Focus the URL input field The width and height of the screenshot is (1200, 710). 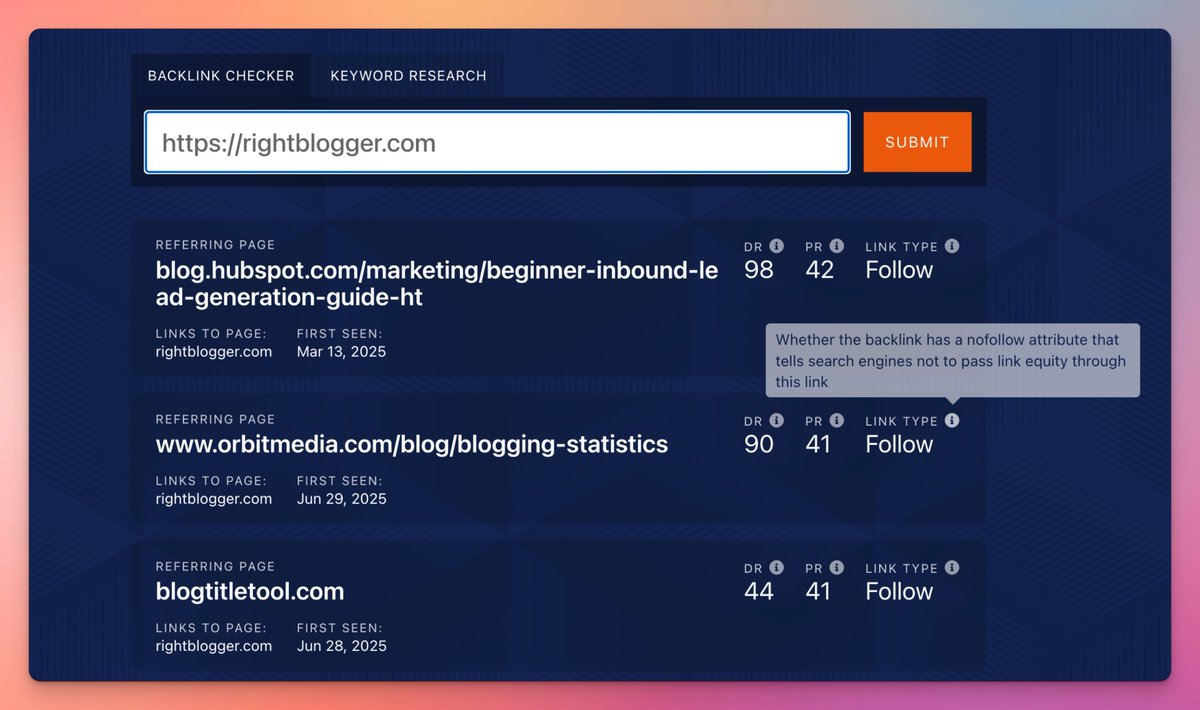coord(497,142)
